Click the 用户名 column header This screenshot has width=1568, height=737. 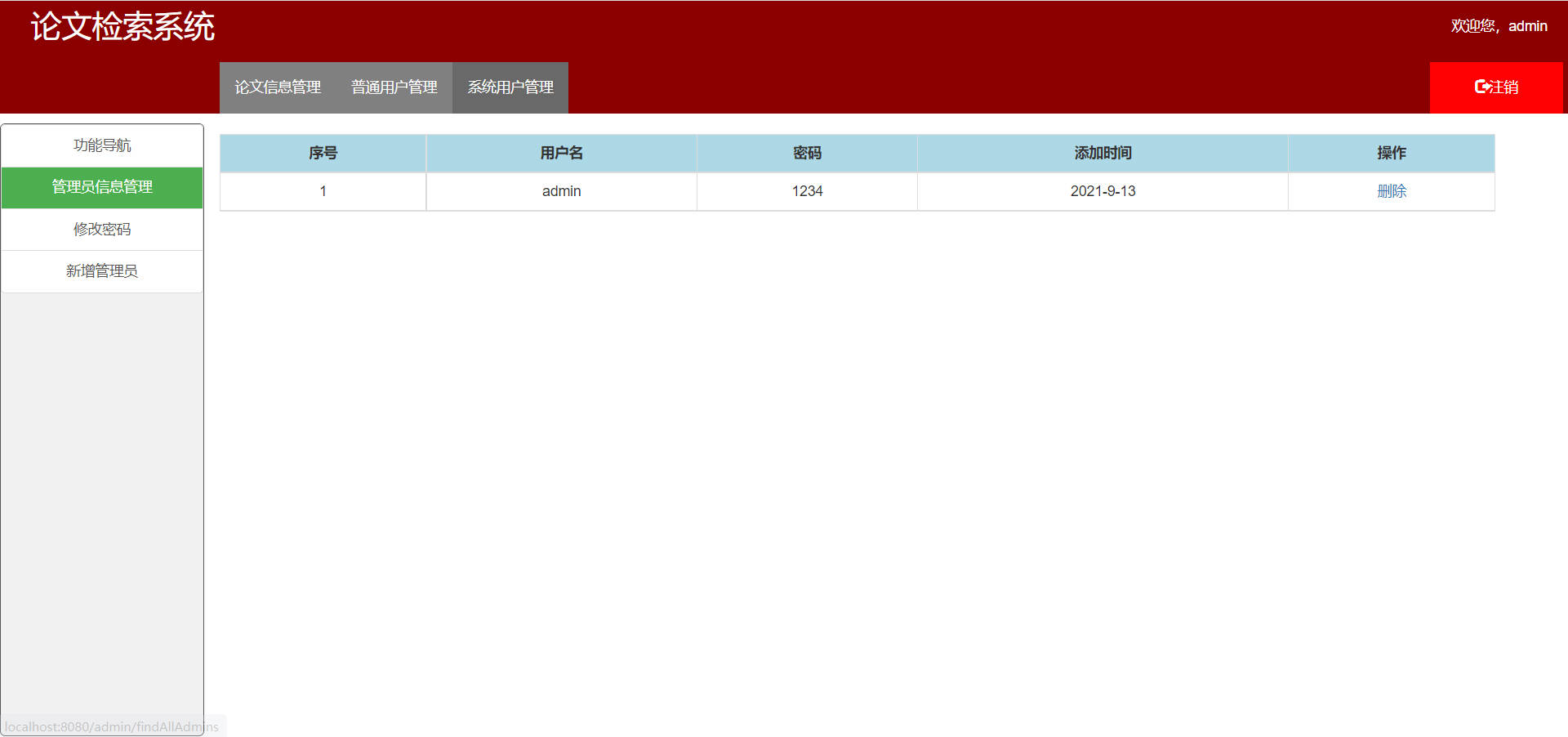click(561, 153)
